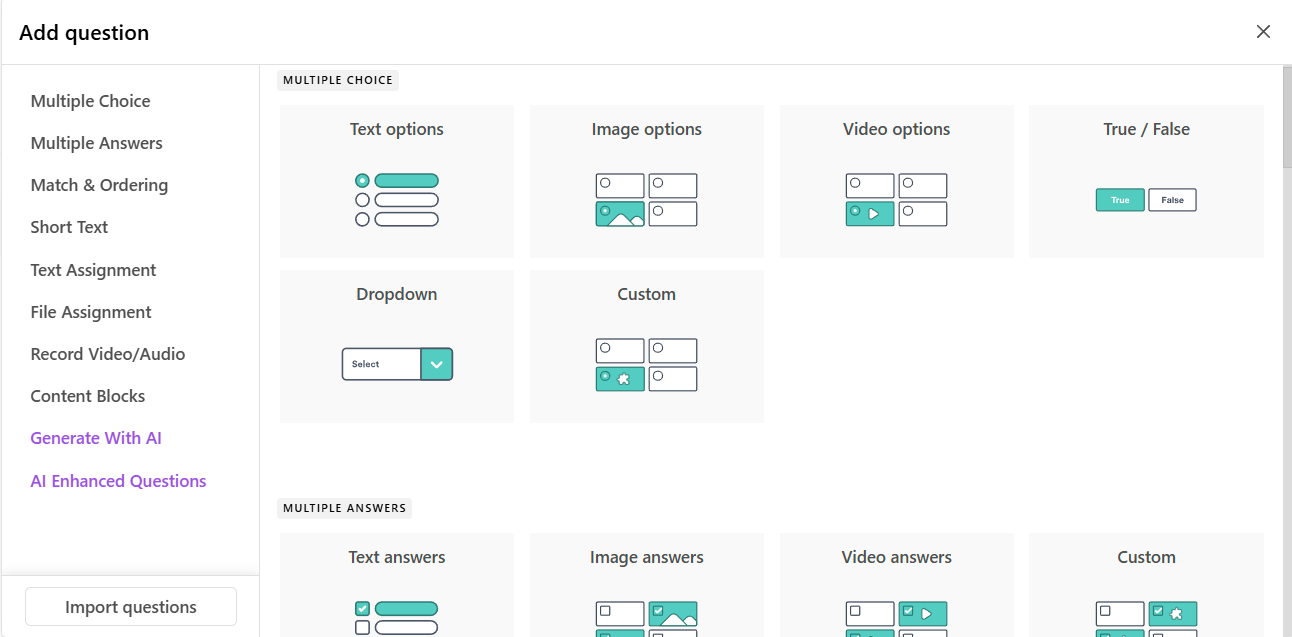Viewport: 1292px width, 637px height.
Task: Open File Assignment category
Action: [x=91, y=312]
